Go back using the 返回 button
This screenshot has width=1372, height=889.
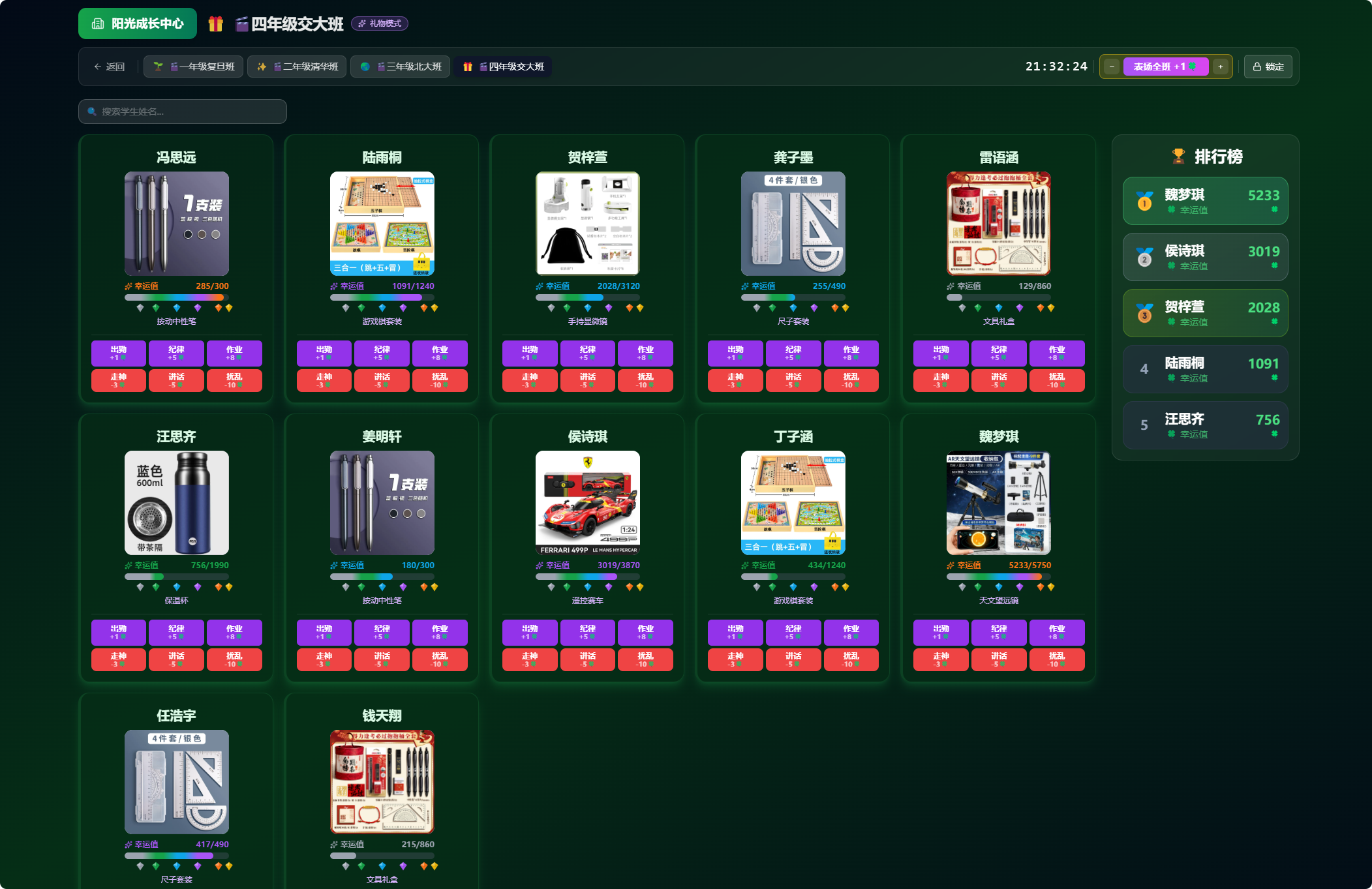(x=109, y=67)
